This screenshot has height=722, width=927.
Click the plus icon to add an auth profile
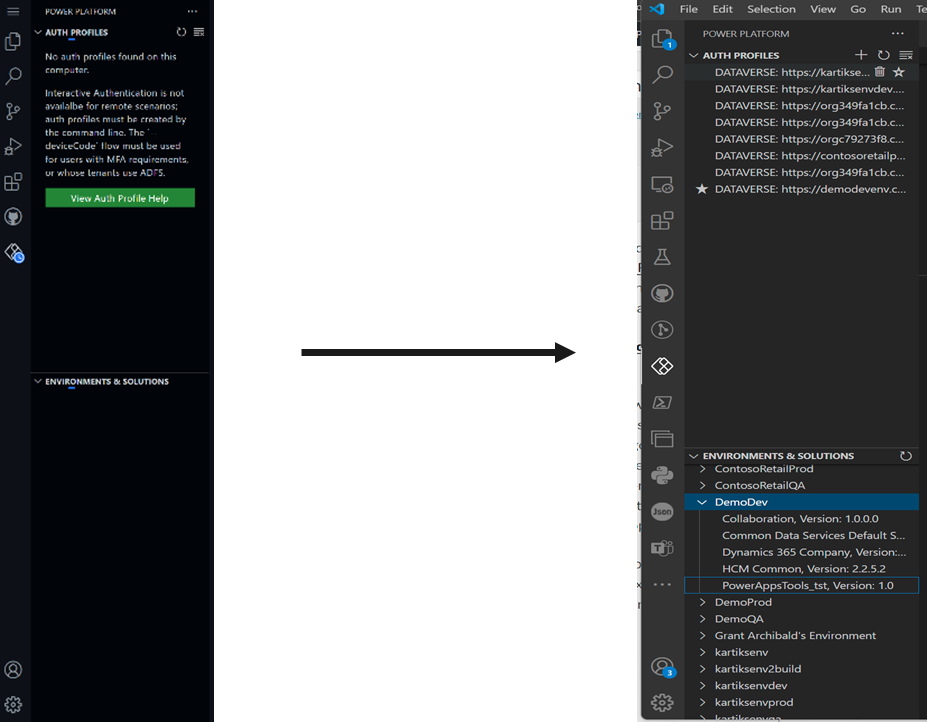(x=861, y=55)
